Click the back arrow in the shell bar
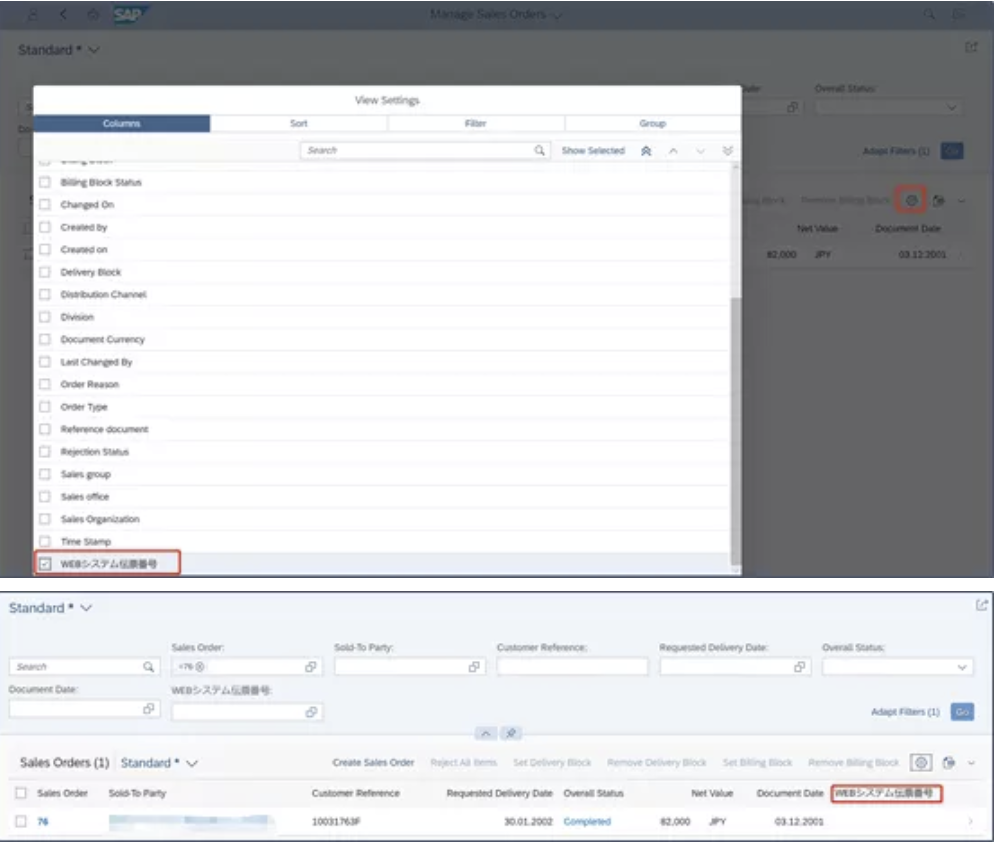 (x=63, y=14)
